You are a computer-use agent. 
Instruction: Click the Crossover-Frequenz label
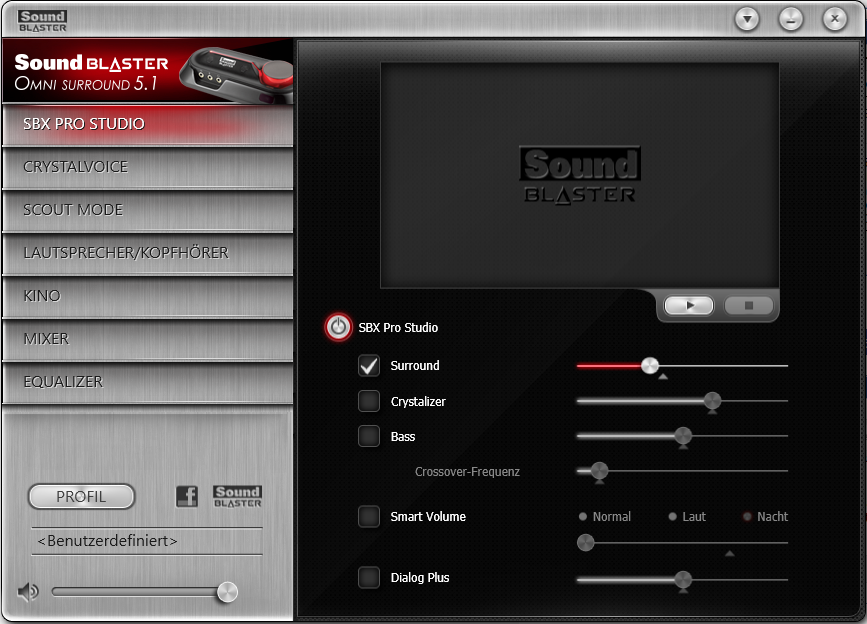[x=467, y=472]
